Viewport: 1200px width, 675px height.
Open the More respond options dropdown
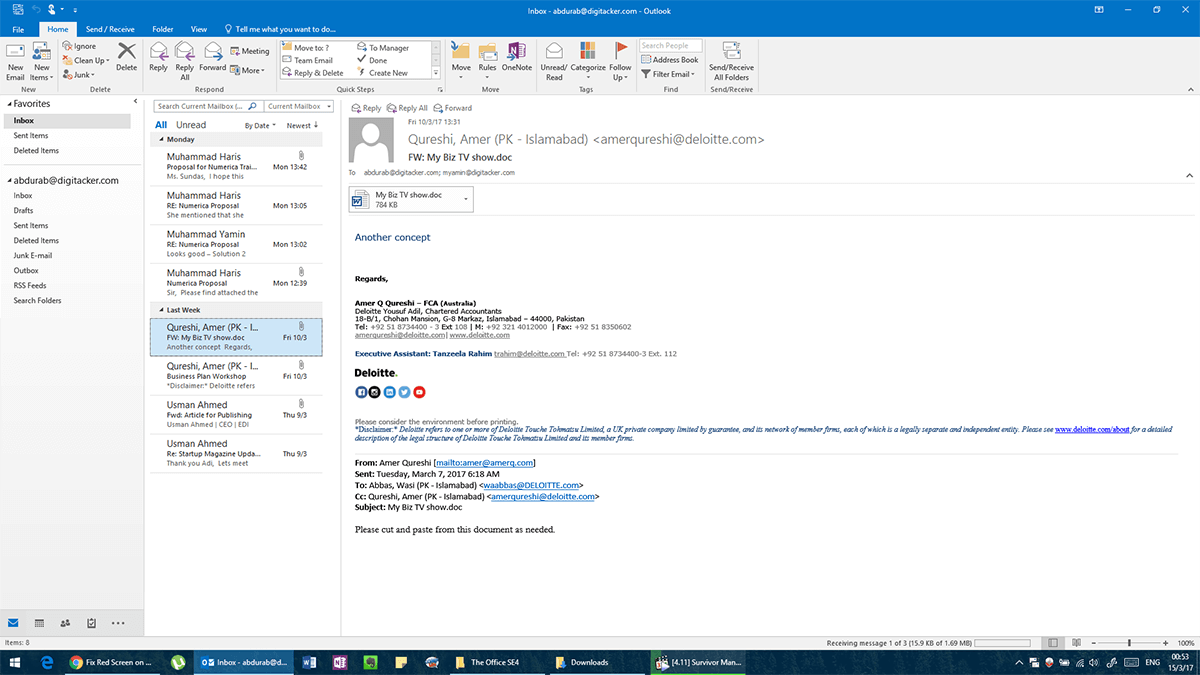click(x=250, y=71)
